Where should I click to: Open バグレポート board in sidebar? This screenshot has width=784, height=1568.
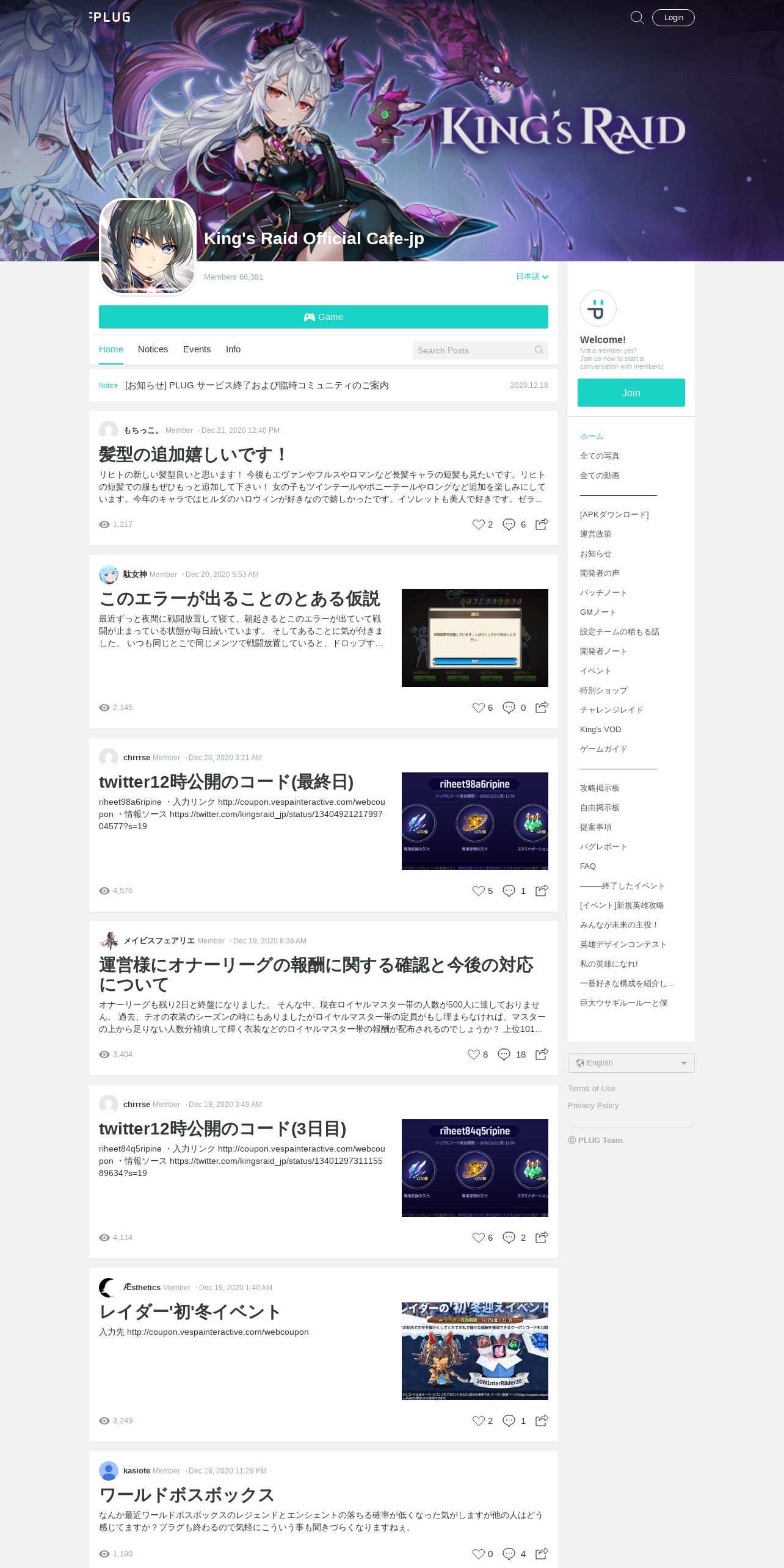click(x=603, y=847)
